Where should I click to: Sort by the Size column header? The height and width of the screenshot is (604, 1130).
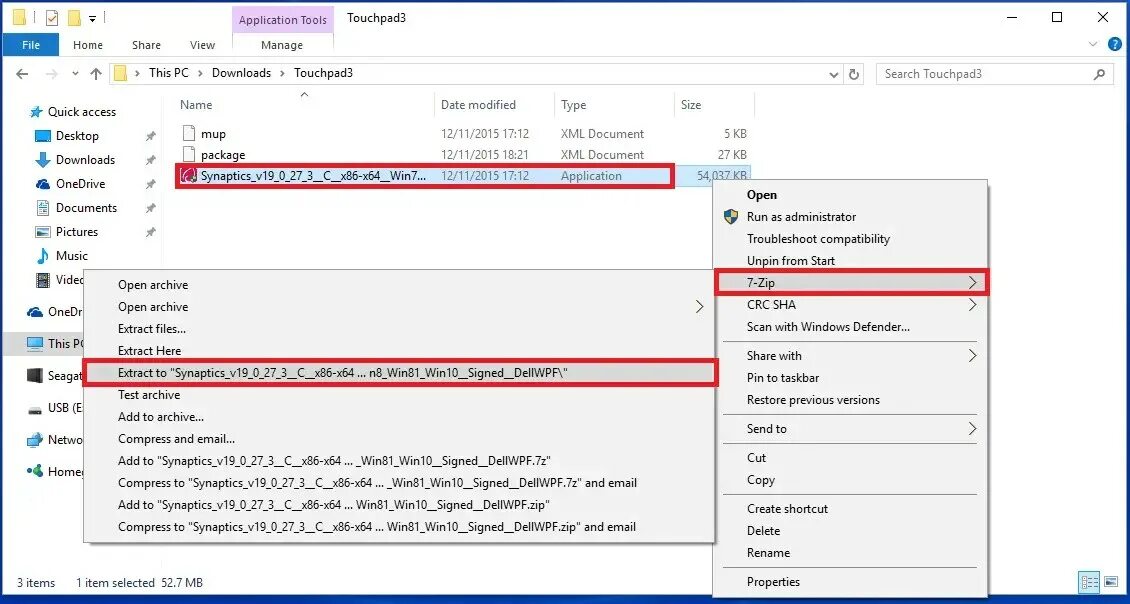click(x=691, y=105)
